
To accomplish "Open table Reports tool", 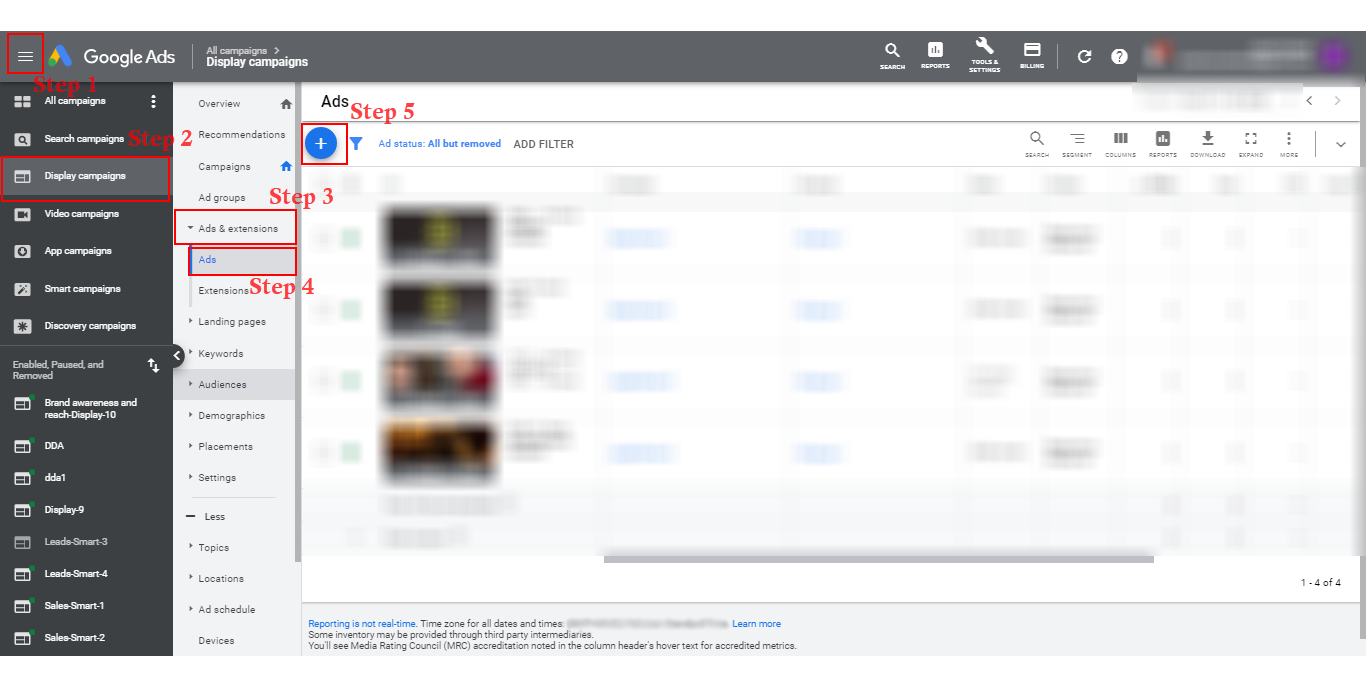I will 1163,144.
